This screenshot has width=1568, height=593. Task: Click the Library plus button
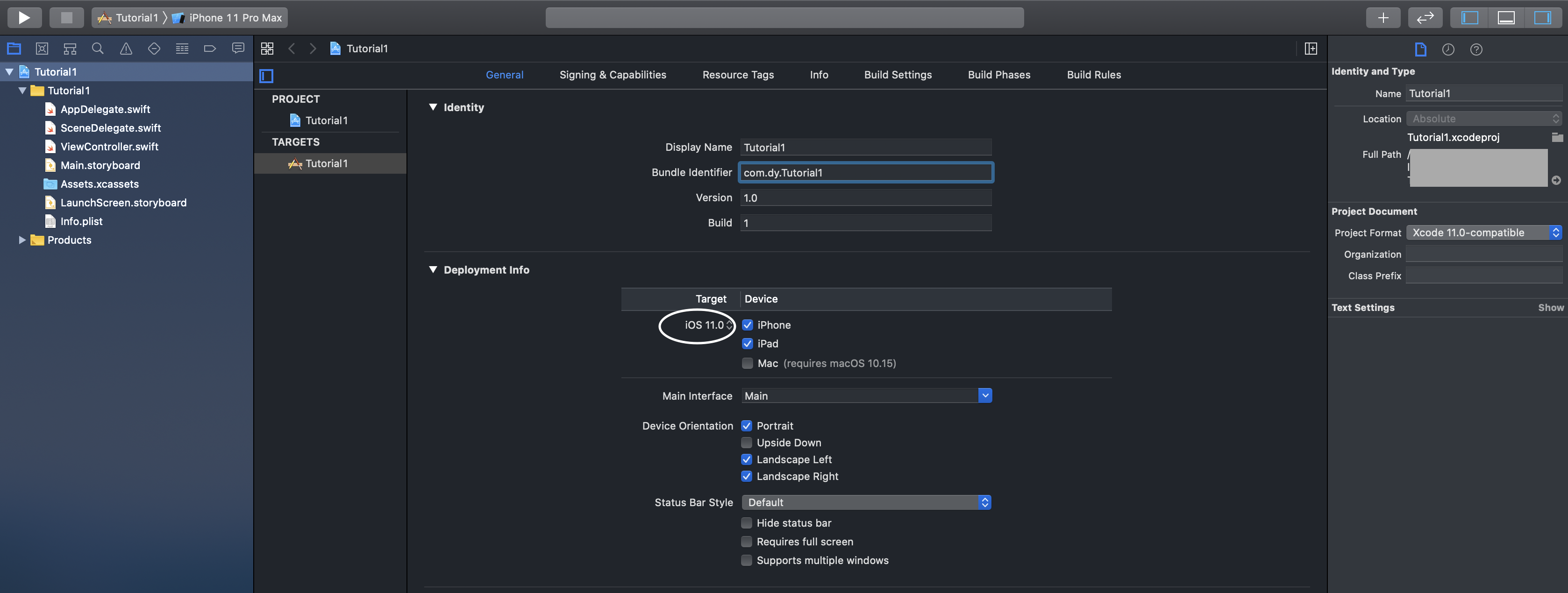click(x=1383, y=18)
